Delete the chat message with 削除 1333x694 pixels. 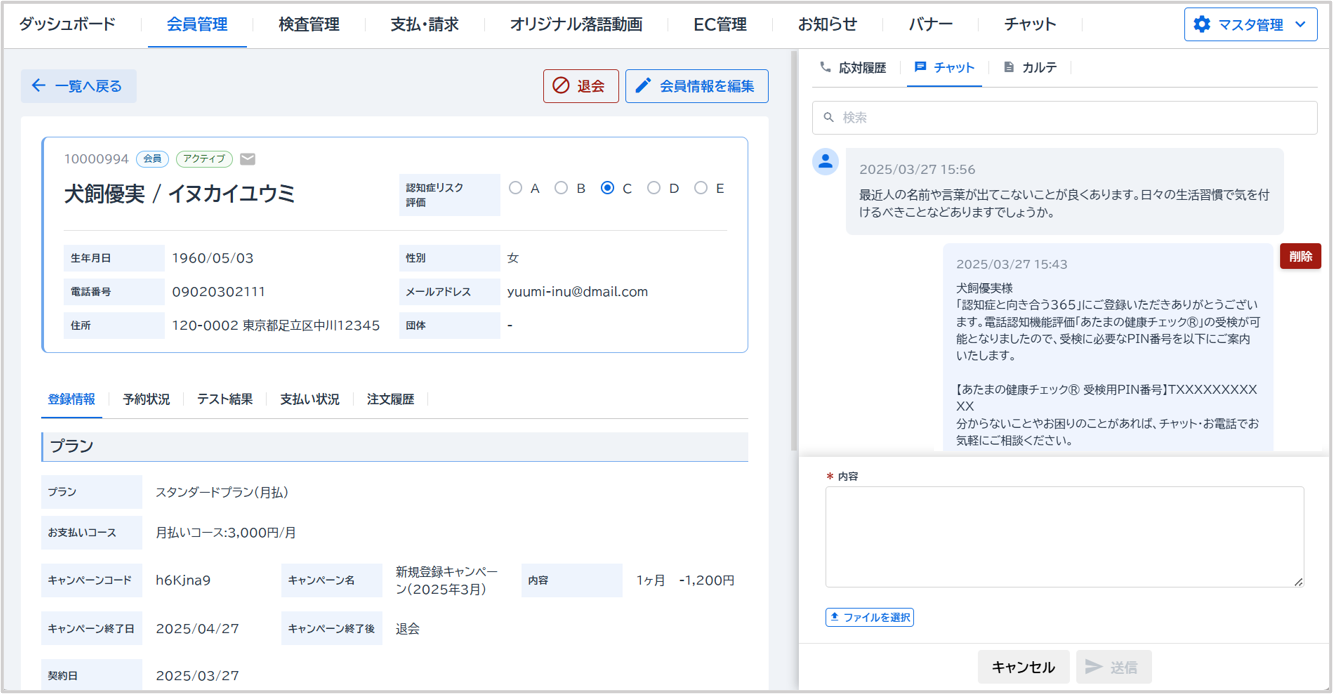pos(1300,256)
